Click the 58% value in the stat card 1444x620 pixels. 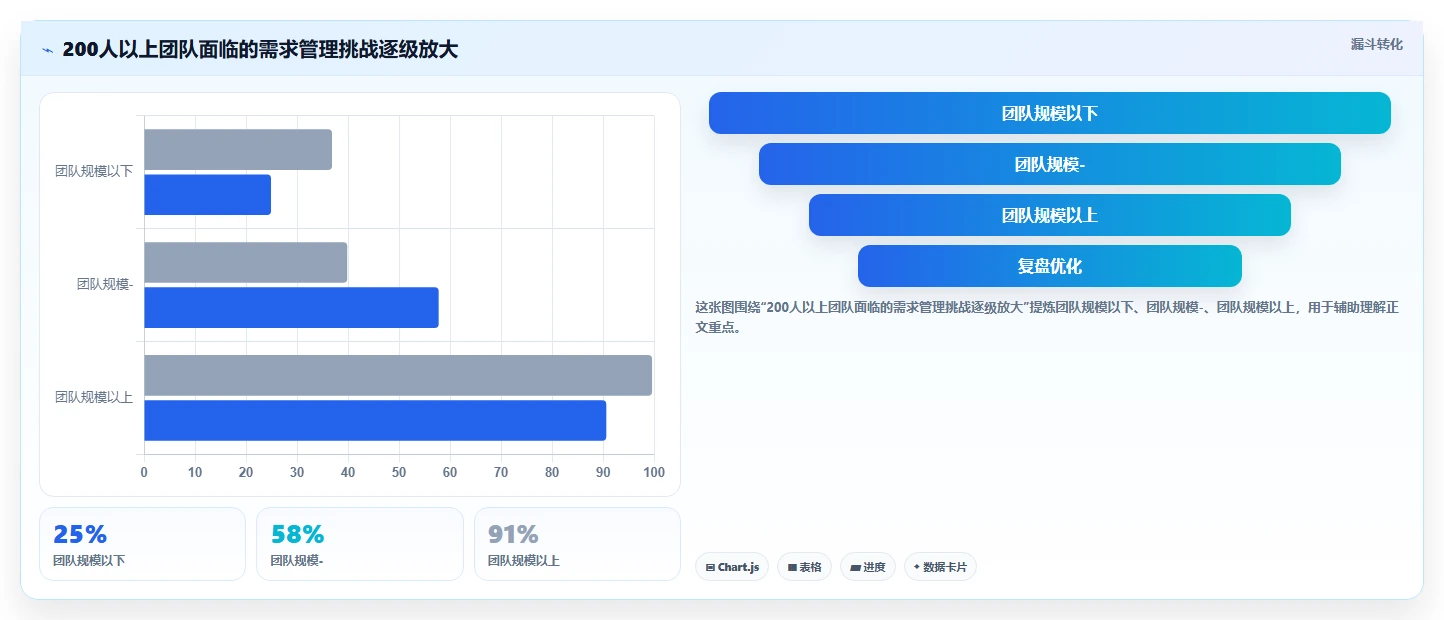click(298, 534)
